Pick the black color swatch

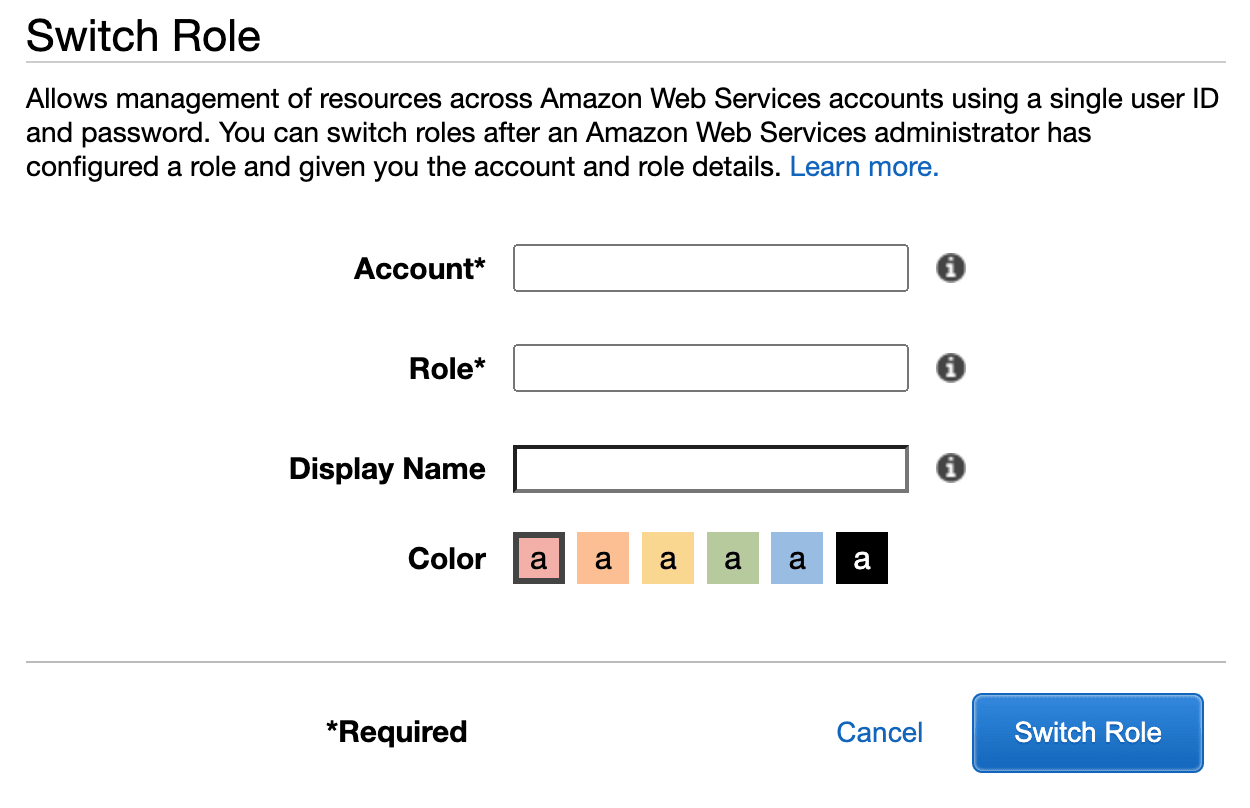[x=862, y=558]
